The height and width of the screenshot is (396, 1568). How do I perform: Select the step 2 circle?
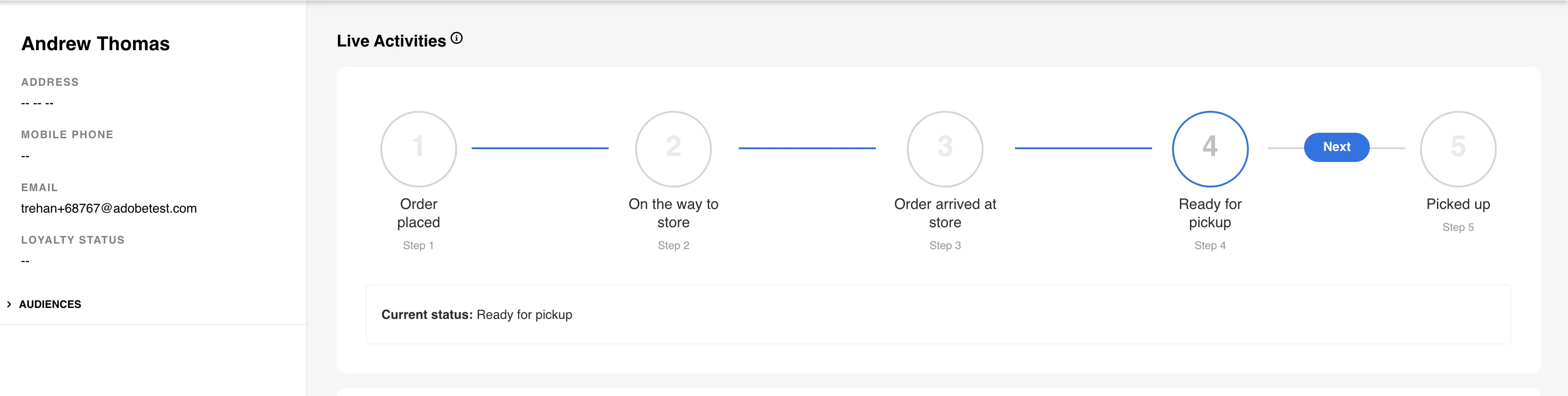[673, 148]
